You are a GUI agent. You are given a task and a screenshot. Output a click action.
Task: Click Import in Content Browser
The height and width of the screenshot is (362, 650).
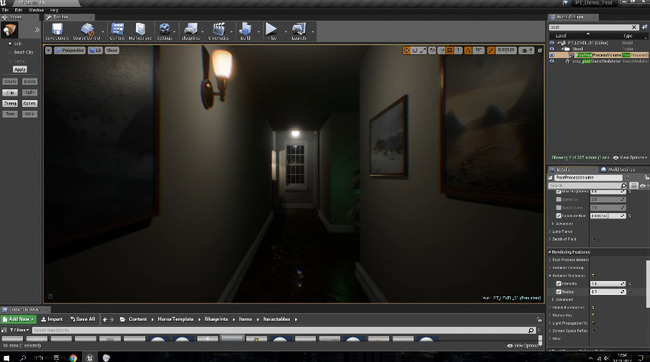[52, 319]
